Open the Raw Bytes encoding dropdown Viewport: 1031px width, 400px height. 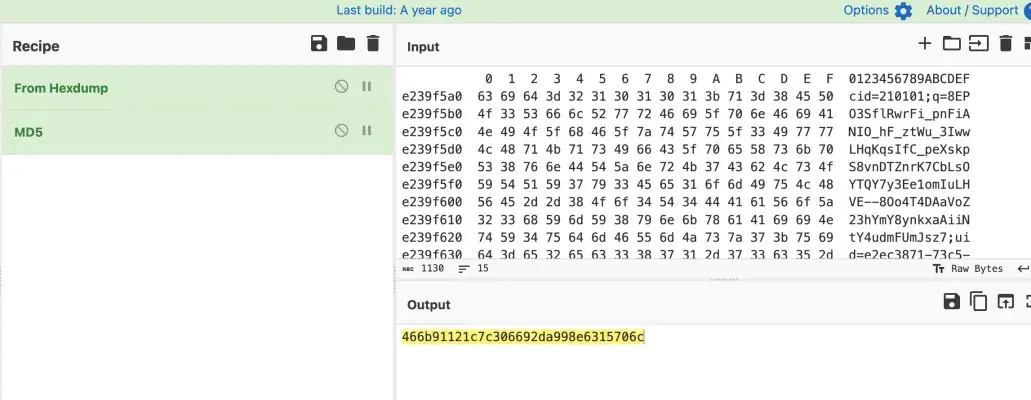point(967,269)
